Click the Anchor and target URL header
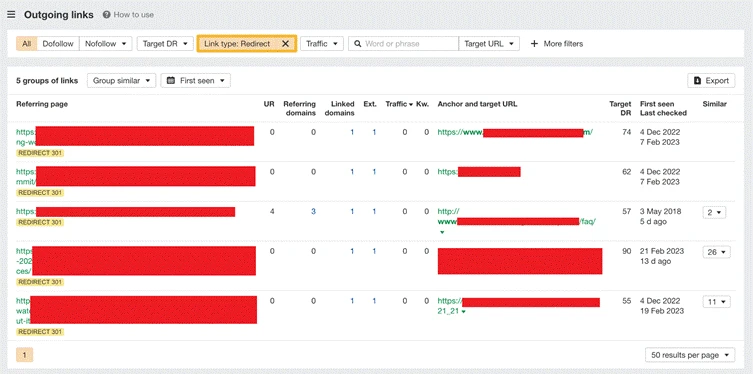The image size is (753, 374). pyautogui.click(x=477, y=104)
